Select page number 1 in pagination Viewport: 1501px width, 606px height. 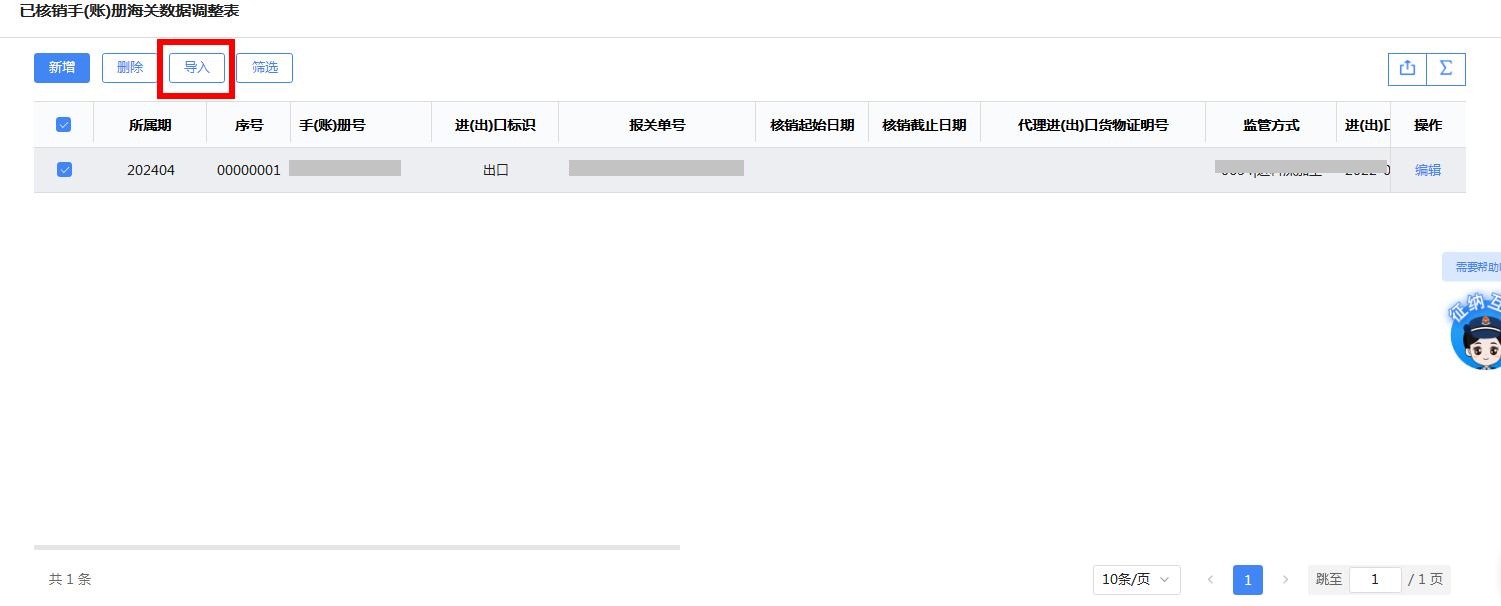click(x=1247, y=580)
